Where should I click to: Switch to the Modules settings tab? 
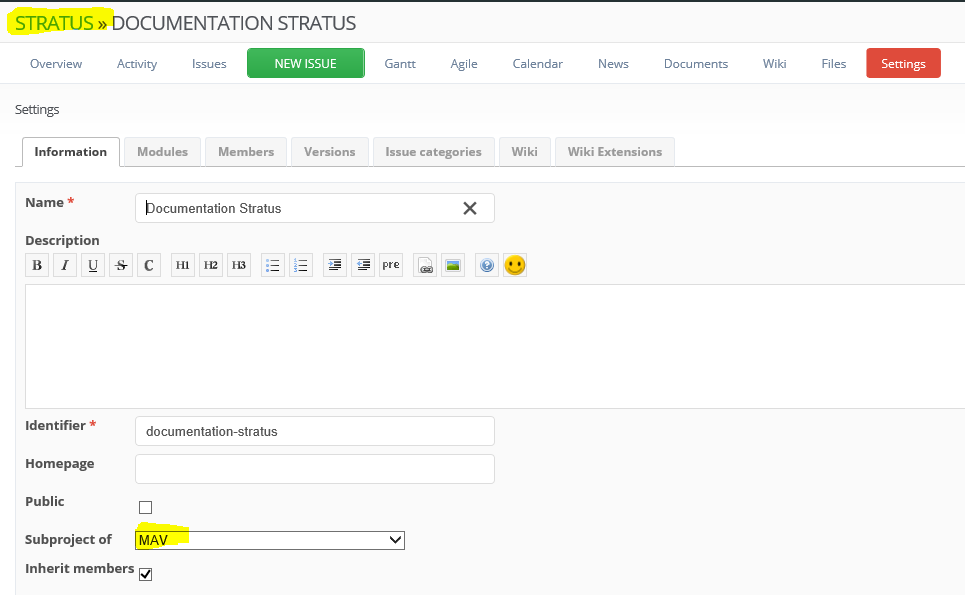pos(162,152)
